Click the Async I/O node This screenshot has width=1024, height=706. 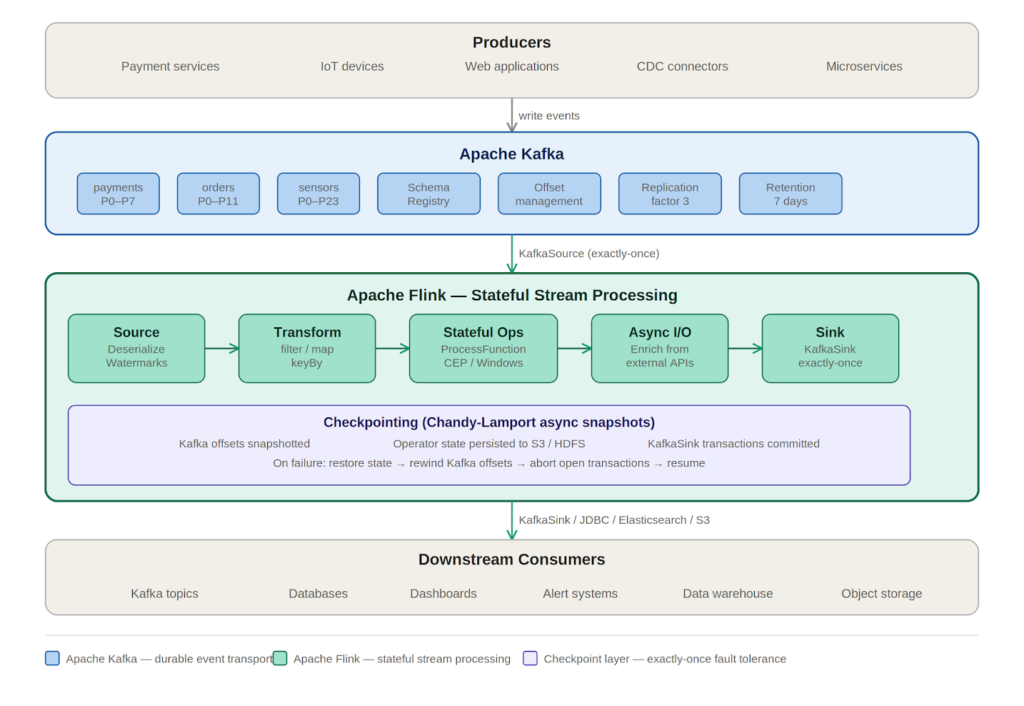(660, 348)
